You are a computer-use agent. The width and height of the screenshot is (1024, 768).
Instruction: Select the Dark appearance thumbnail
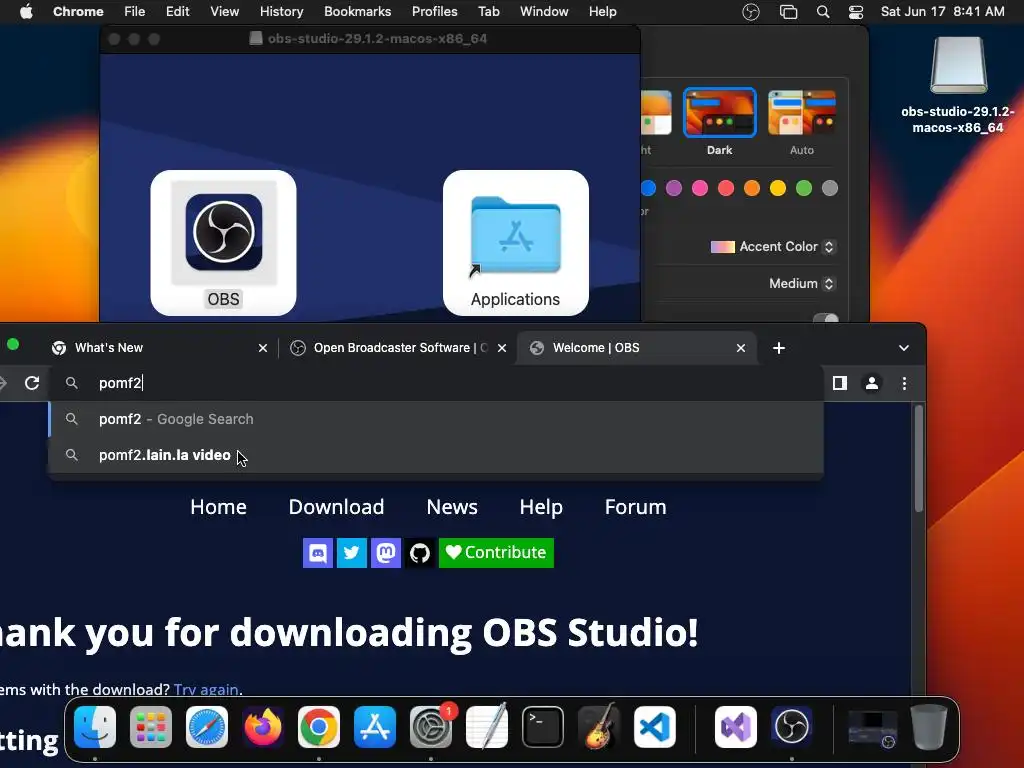(720, 112)
